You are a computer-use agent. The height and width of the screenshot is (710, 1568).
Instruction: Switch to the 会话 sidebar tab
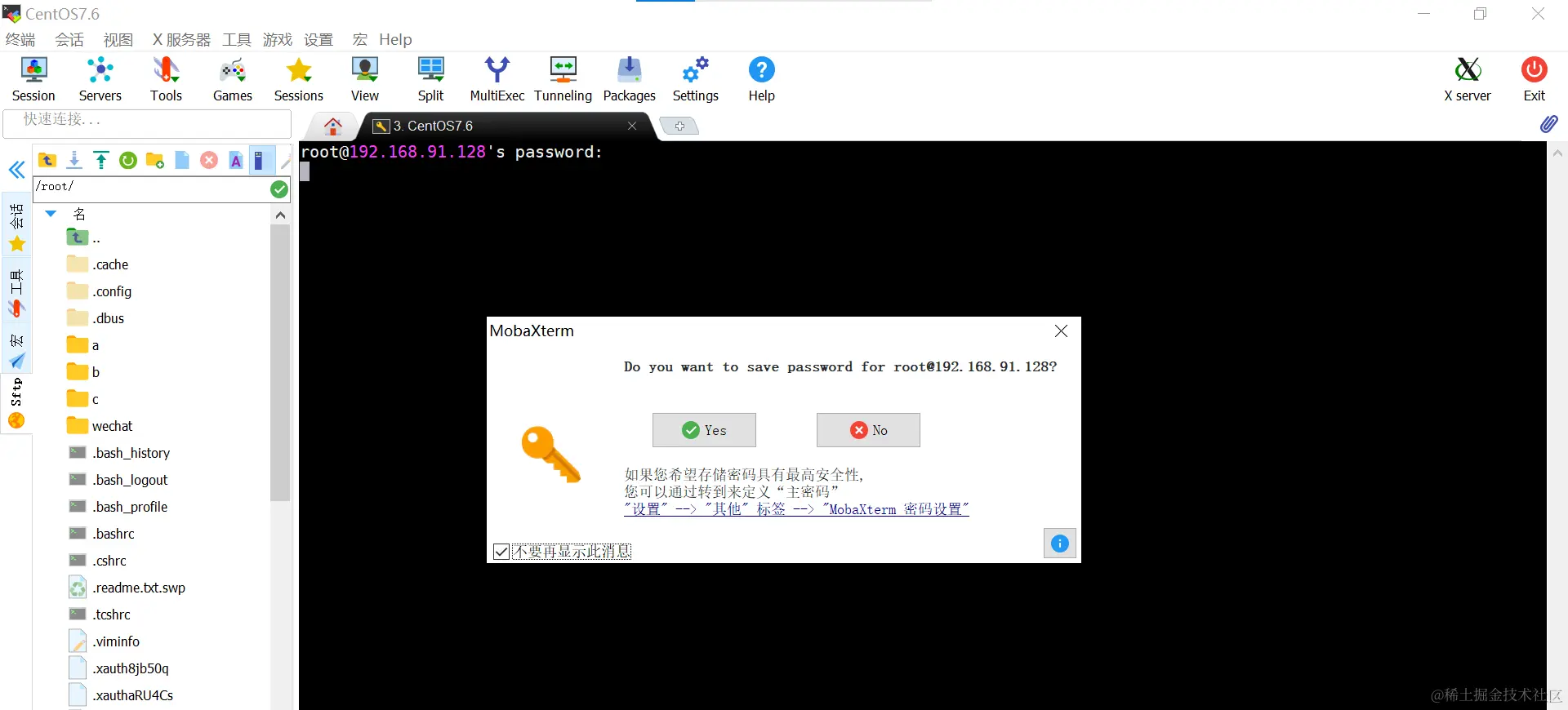(x=17, y=226)
